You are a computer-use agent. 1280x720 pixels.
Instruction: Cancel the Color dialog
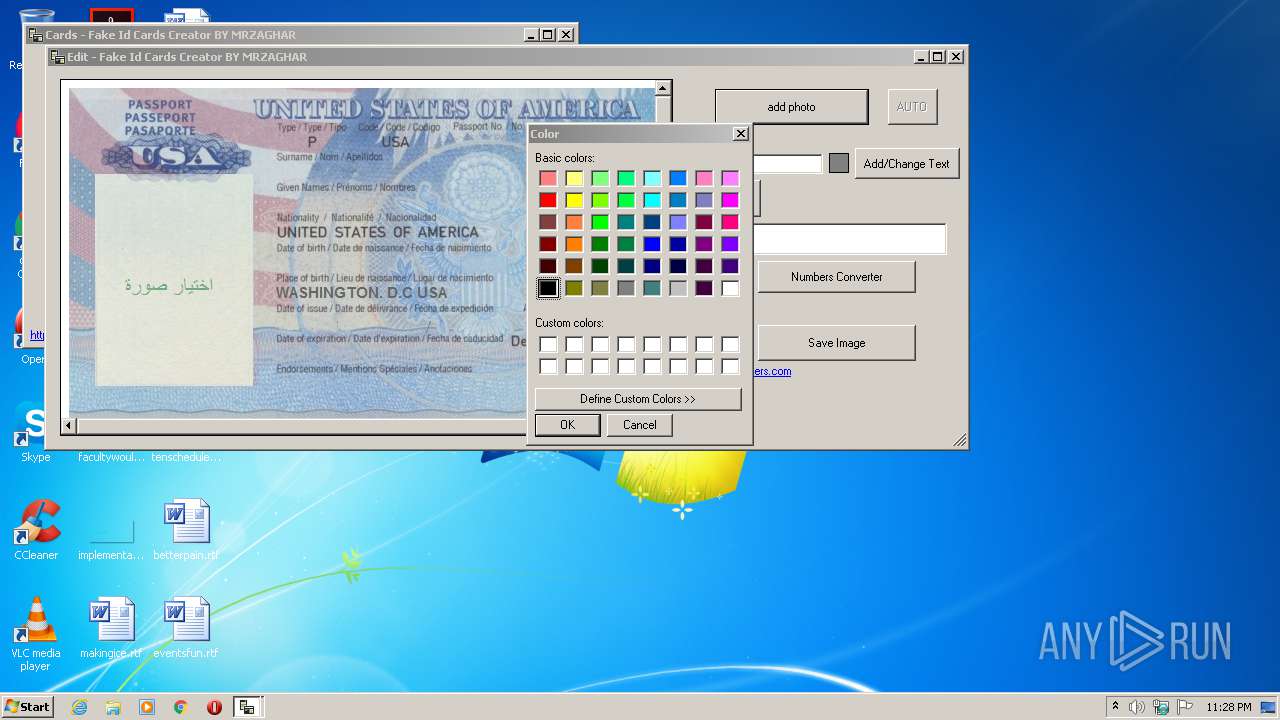[x=640, y=425]
